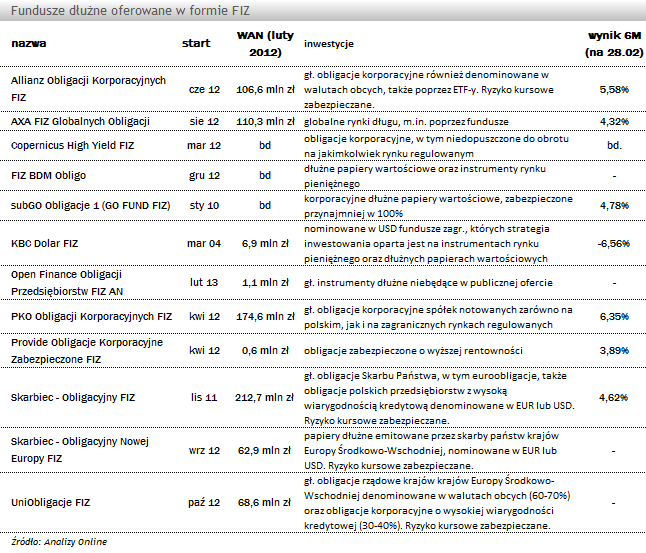Image resolution: width=646 pixels, height=553 pixels.
Task: Click the 'inwestycje' column header
Action: (x=329, y=44)
